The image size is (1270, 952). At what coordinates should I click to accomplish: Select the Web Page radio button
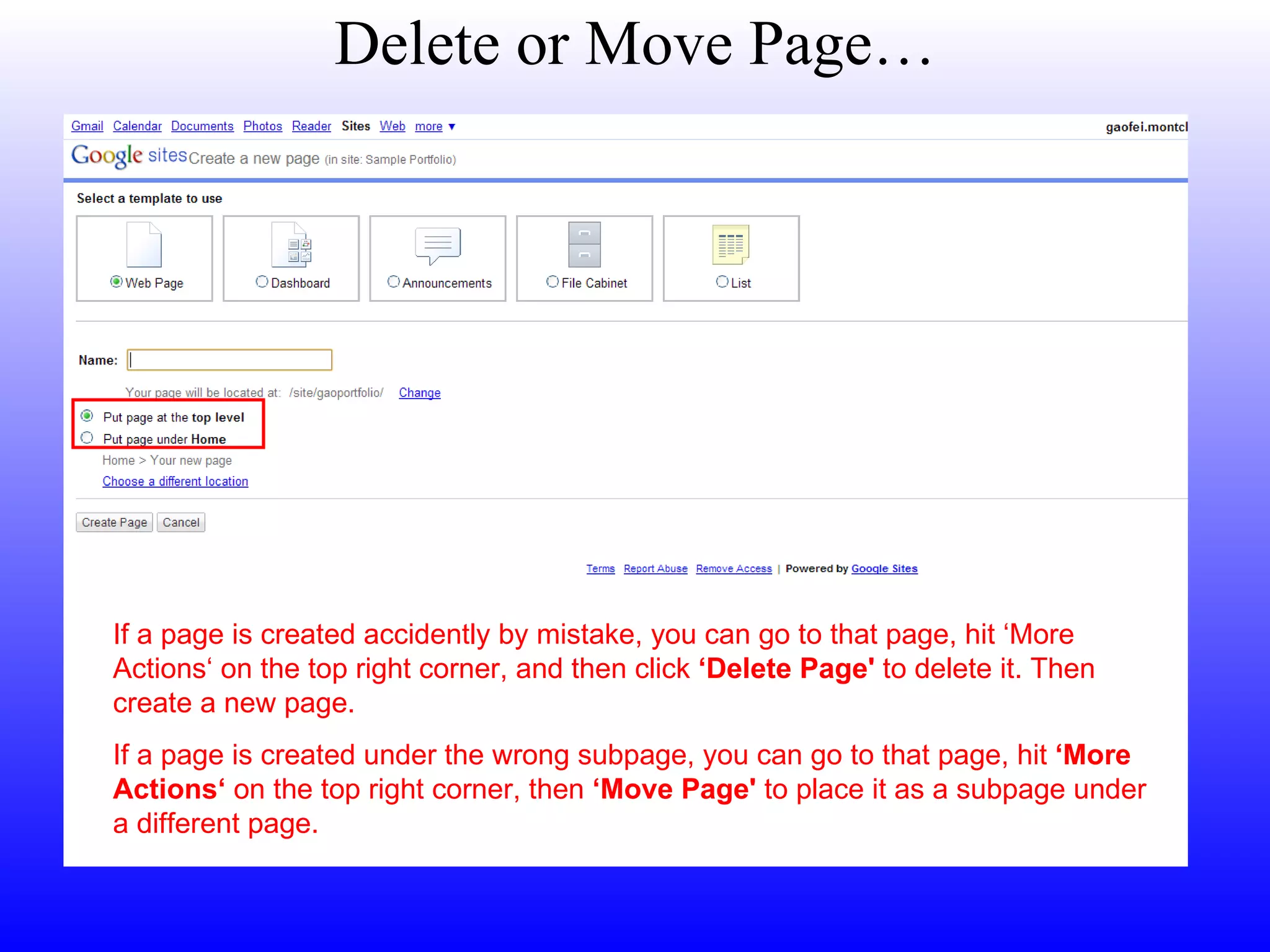(116, 282)
